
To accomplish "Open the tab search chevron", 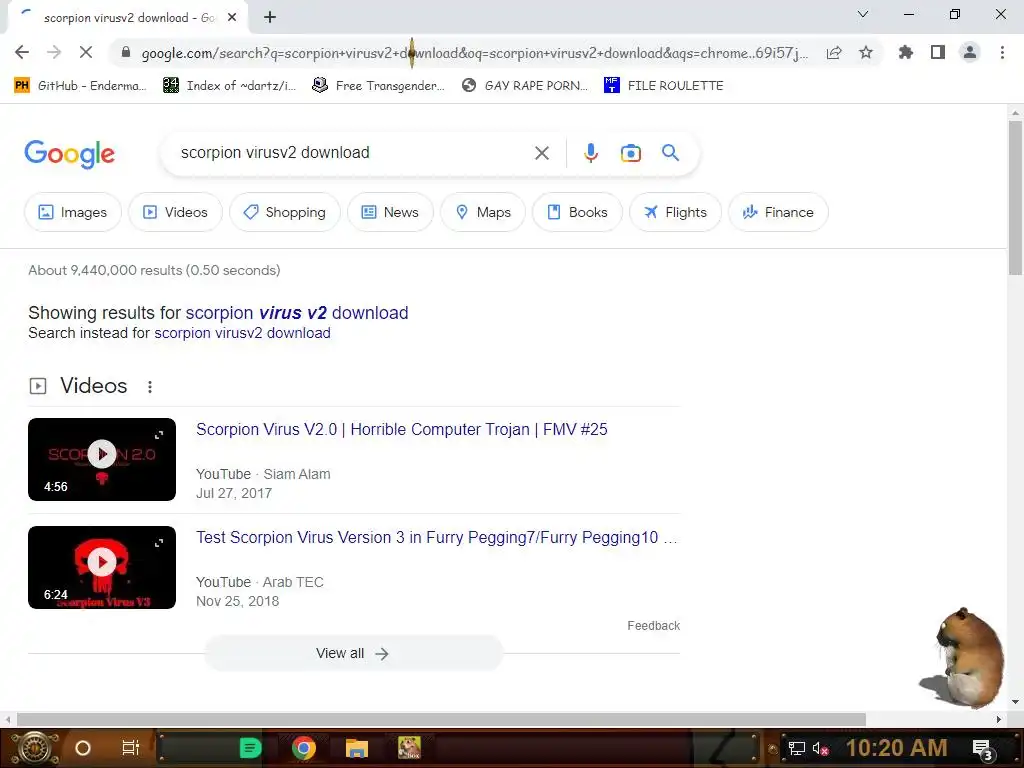I will tap(863, 14).
